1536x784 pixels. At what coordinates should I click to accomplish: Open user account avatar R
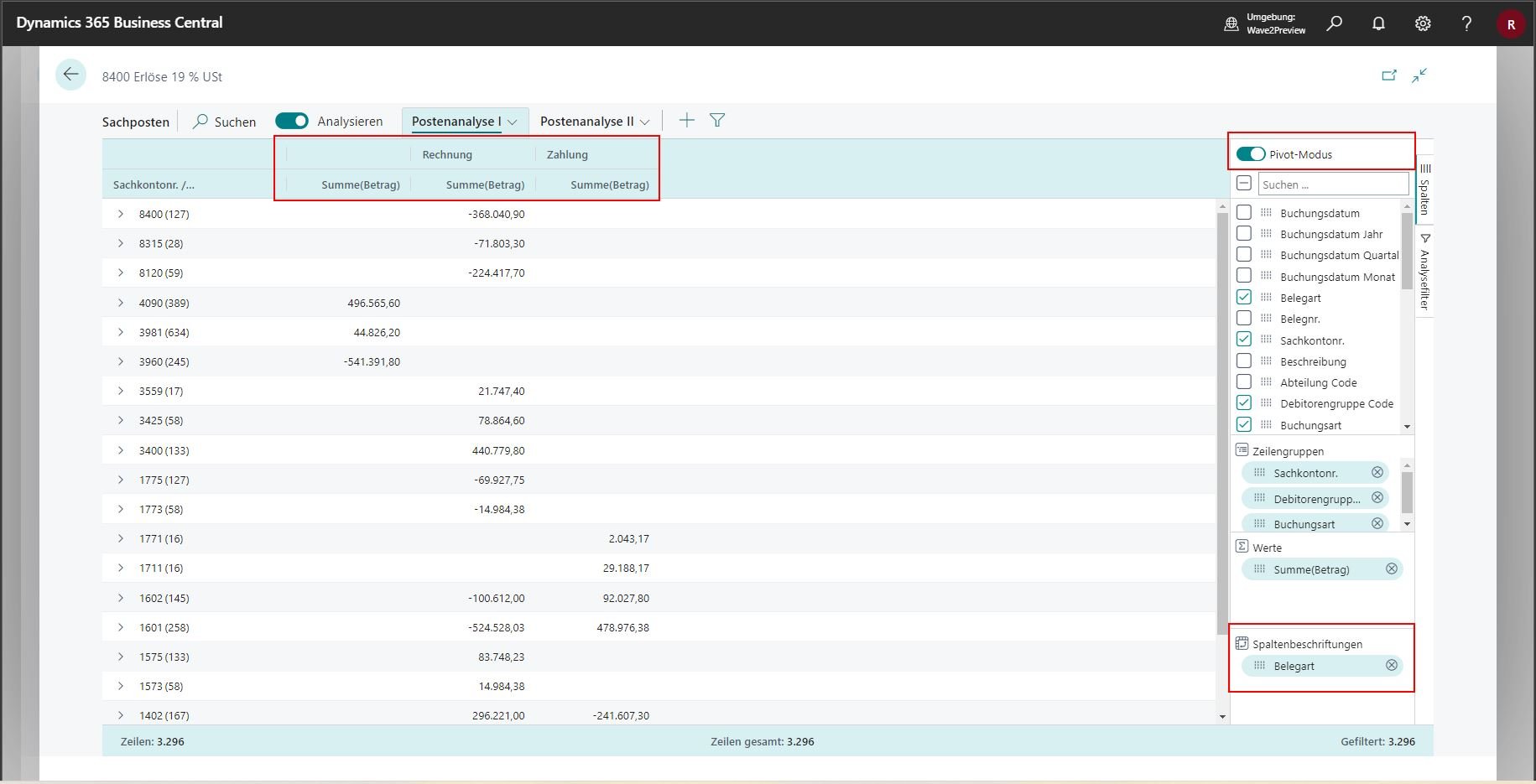pos(1511,24)
